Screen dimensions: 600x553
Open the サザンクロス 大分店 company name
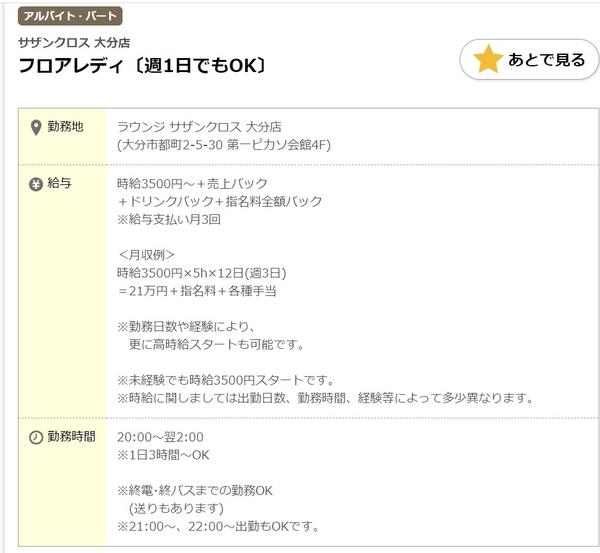click(74, 42)
